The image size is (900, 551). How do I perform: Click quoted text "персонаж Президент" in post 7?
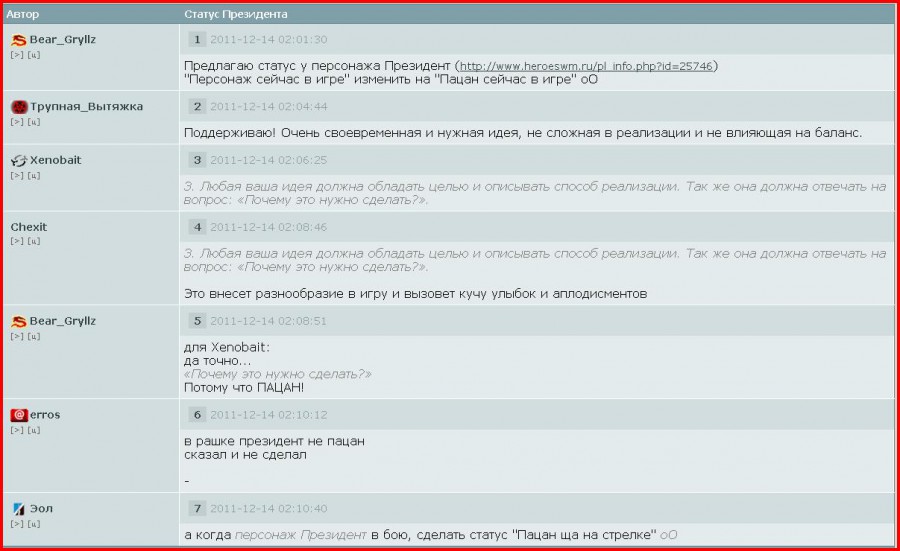300,535
